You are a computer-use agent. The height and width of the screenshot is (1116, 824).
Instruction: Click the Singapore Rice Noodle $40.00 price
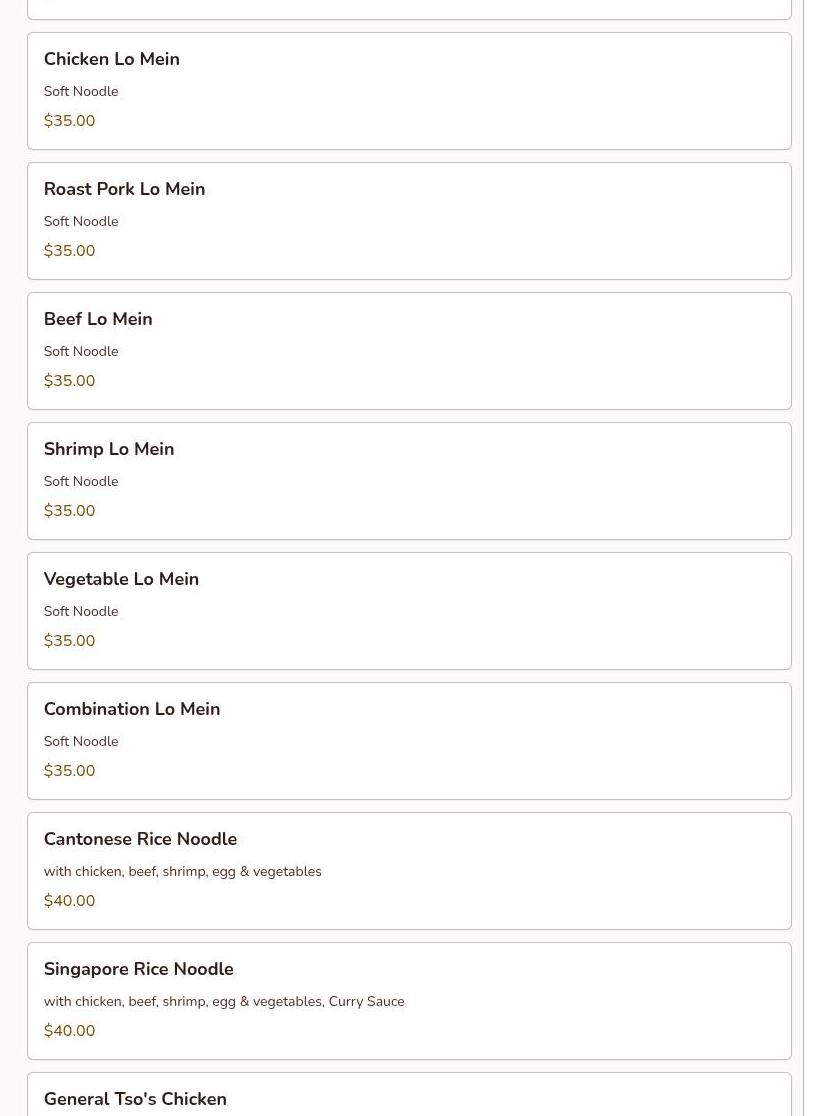69,1031
